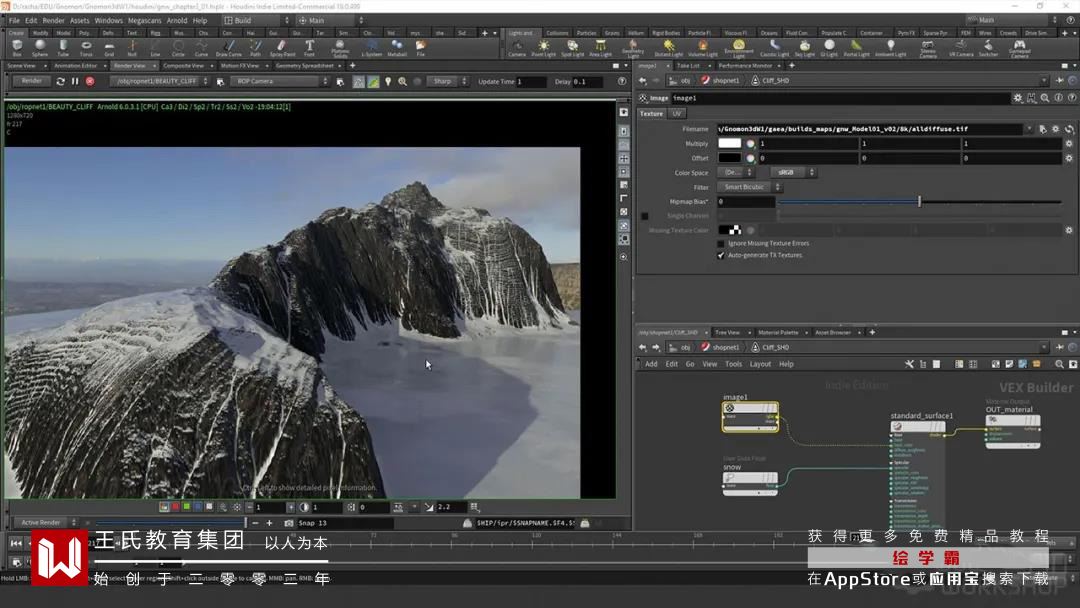
Task: Click the Torus shelf tool
Action: (86, 47)
